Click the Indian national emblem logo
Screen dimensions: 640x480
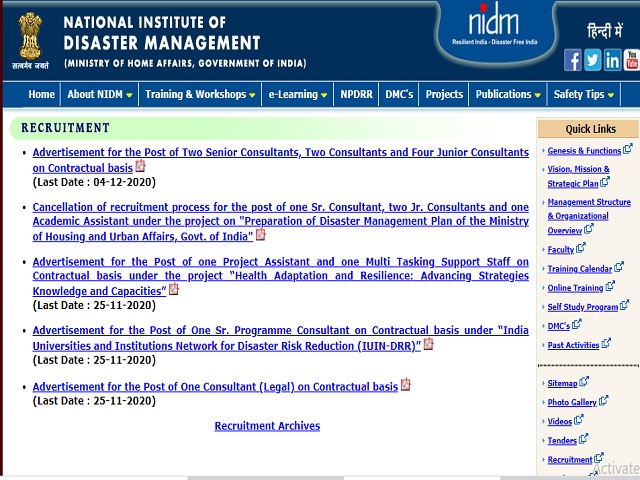pos(30,40)
